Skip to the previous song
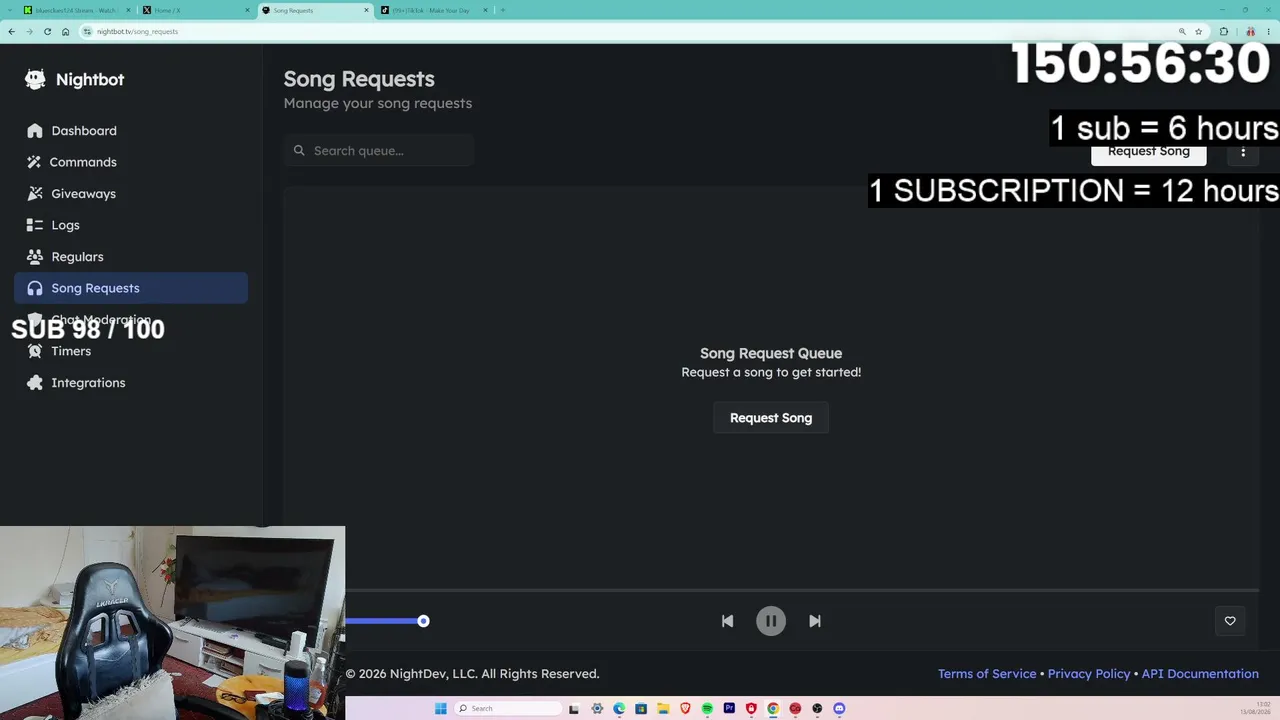 727,621
